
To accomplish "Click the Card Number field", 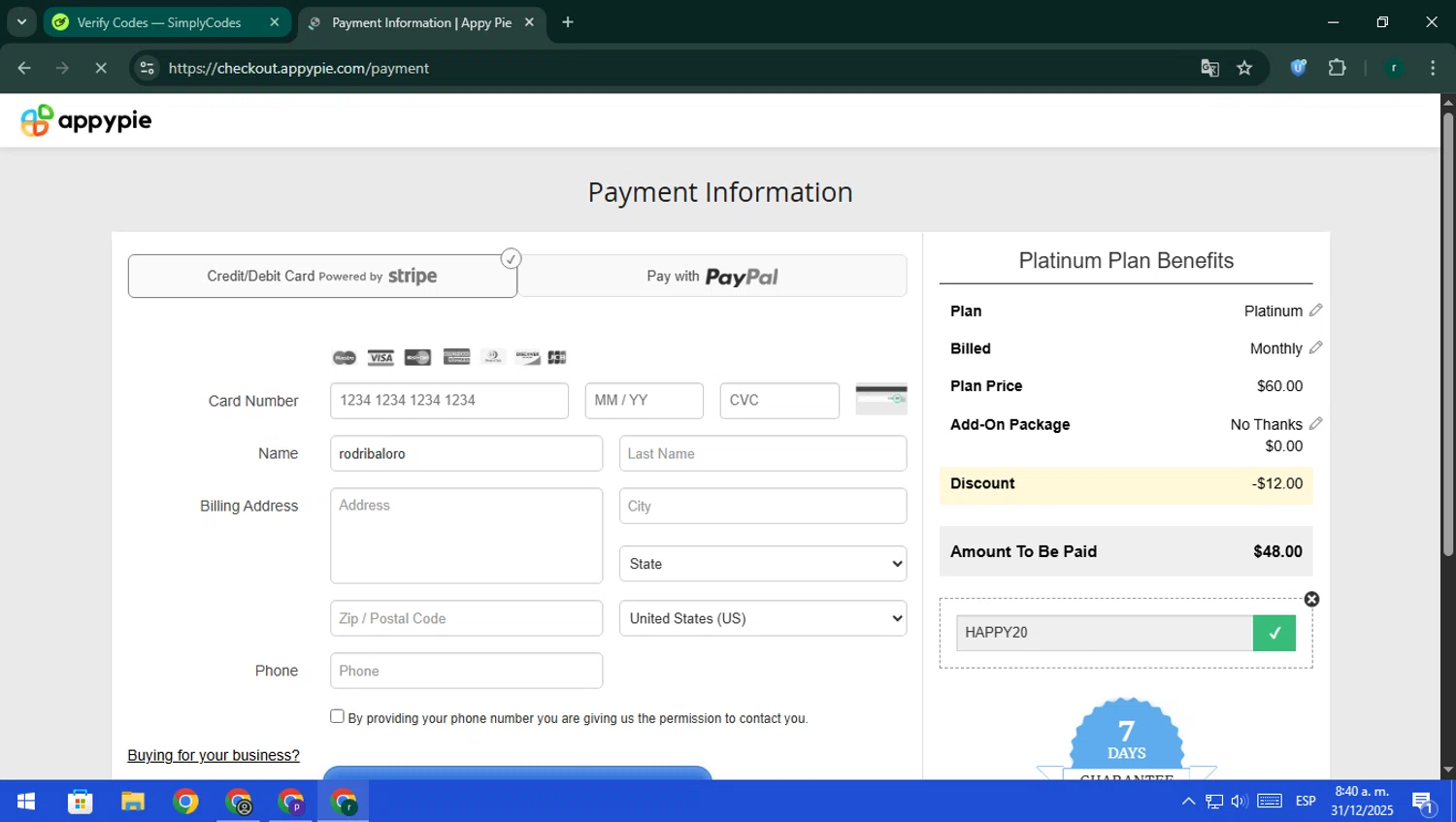I will pyautogui.click(x=449, y=401).
